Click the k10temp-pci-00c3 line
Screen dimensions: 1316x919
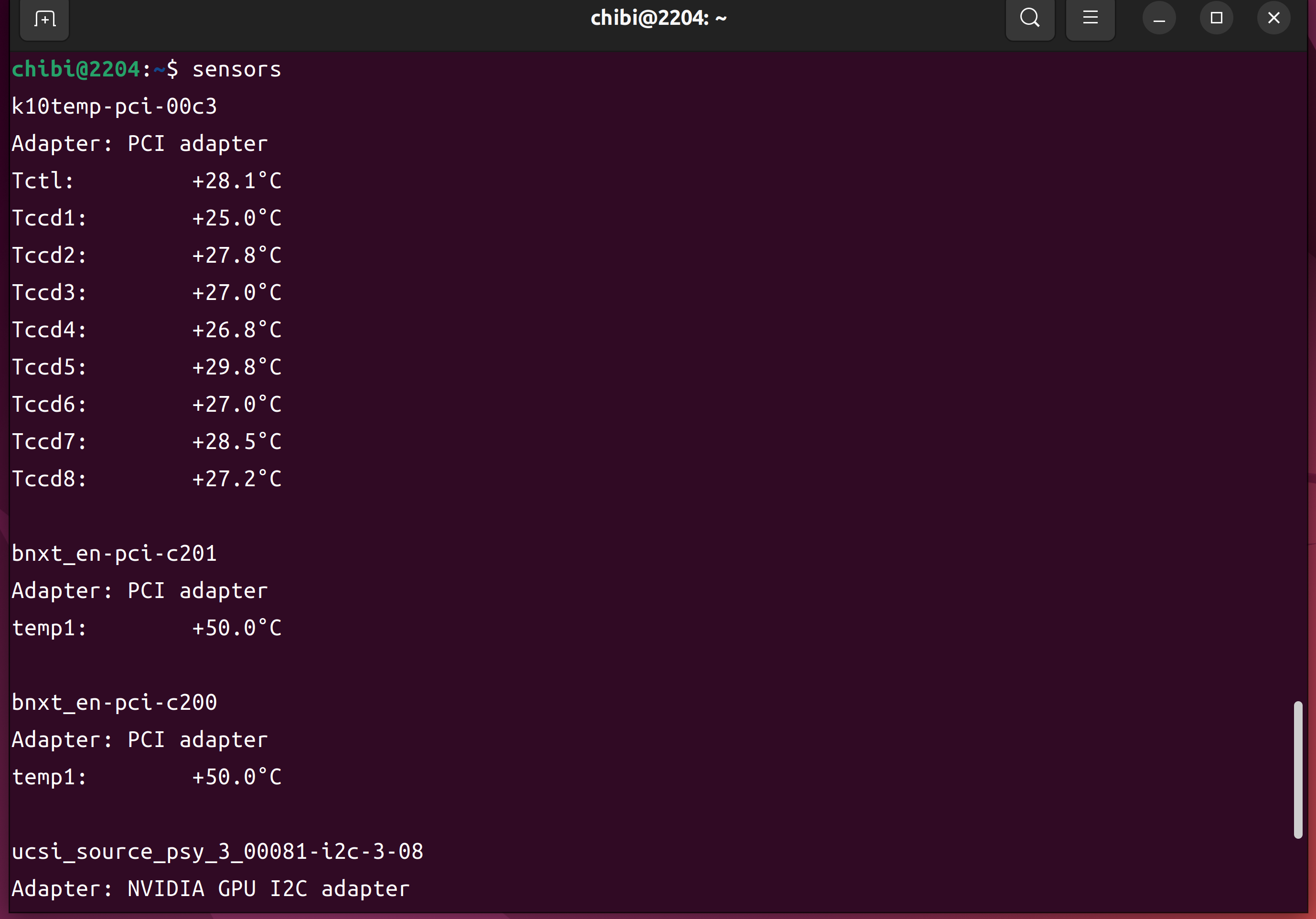114,107
